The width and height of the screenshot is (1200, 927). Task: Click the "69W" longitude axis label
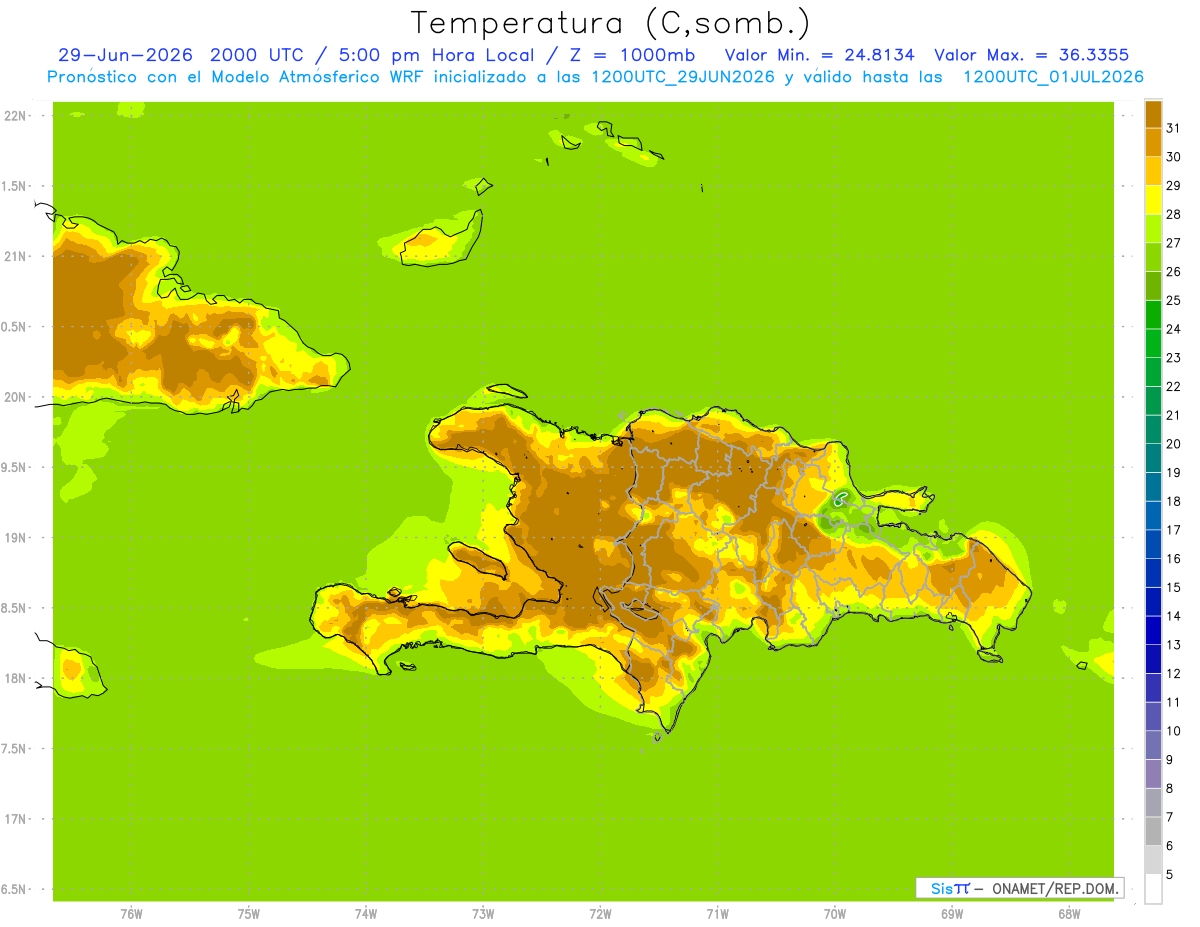tap(952, 914)
